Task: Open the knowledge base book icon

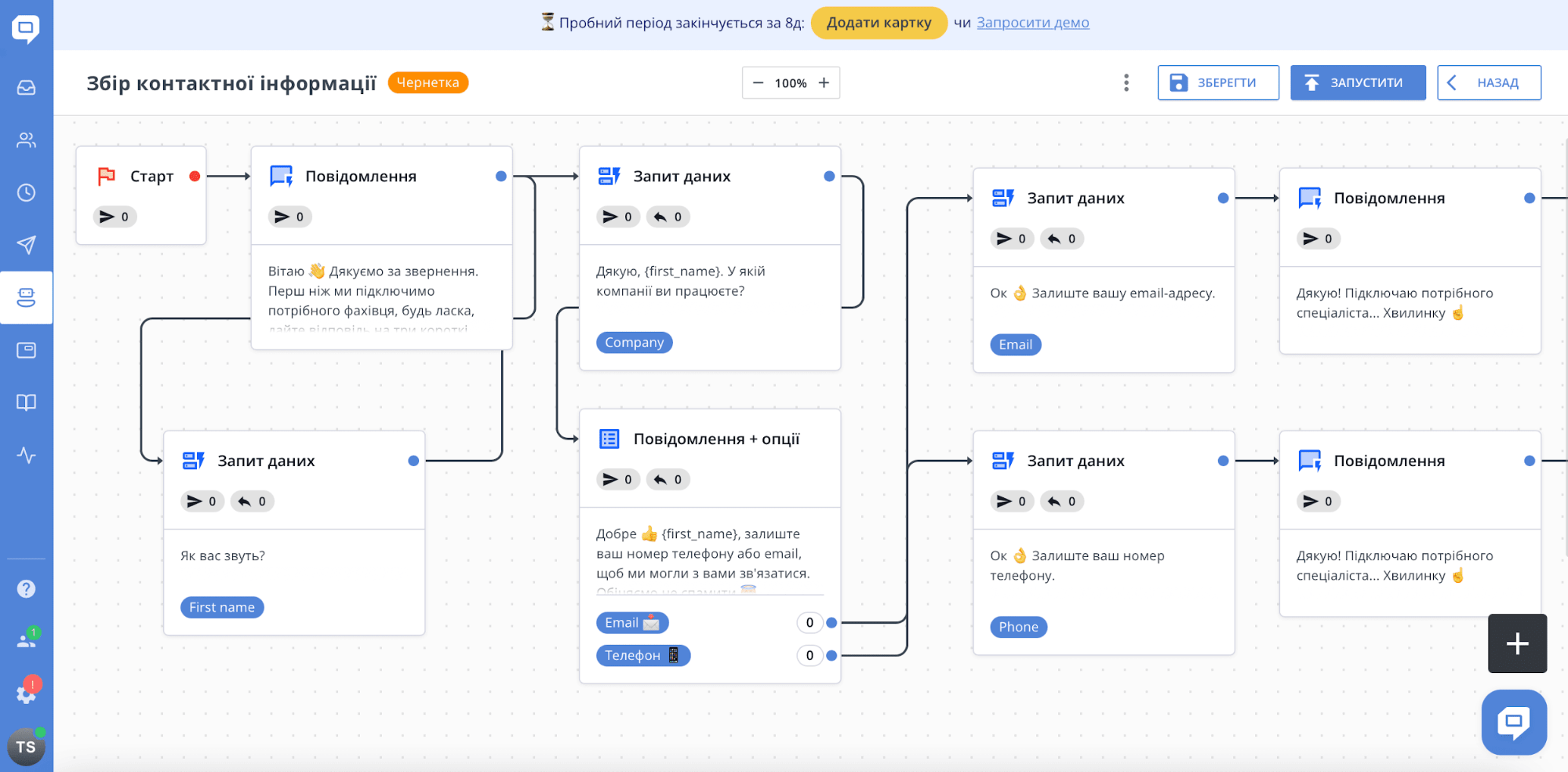Action: click(x=26, y=402)
